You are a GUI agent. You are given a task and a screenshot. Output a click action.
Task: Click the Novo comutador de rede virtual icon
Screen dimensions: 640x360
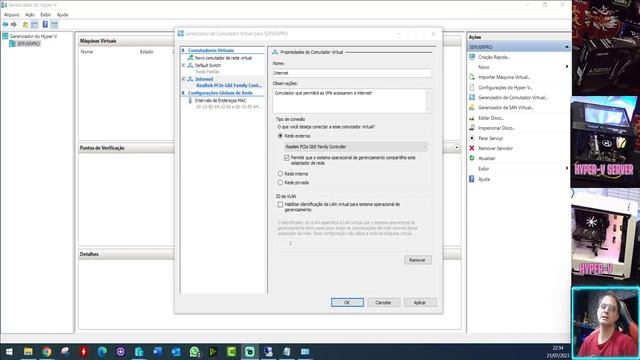tap(190, 58)
